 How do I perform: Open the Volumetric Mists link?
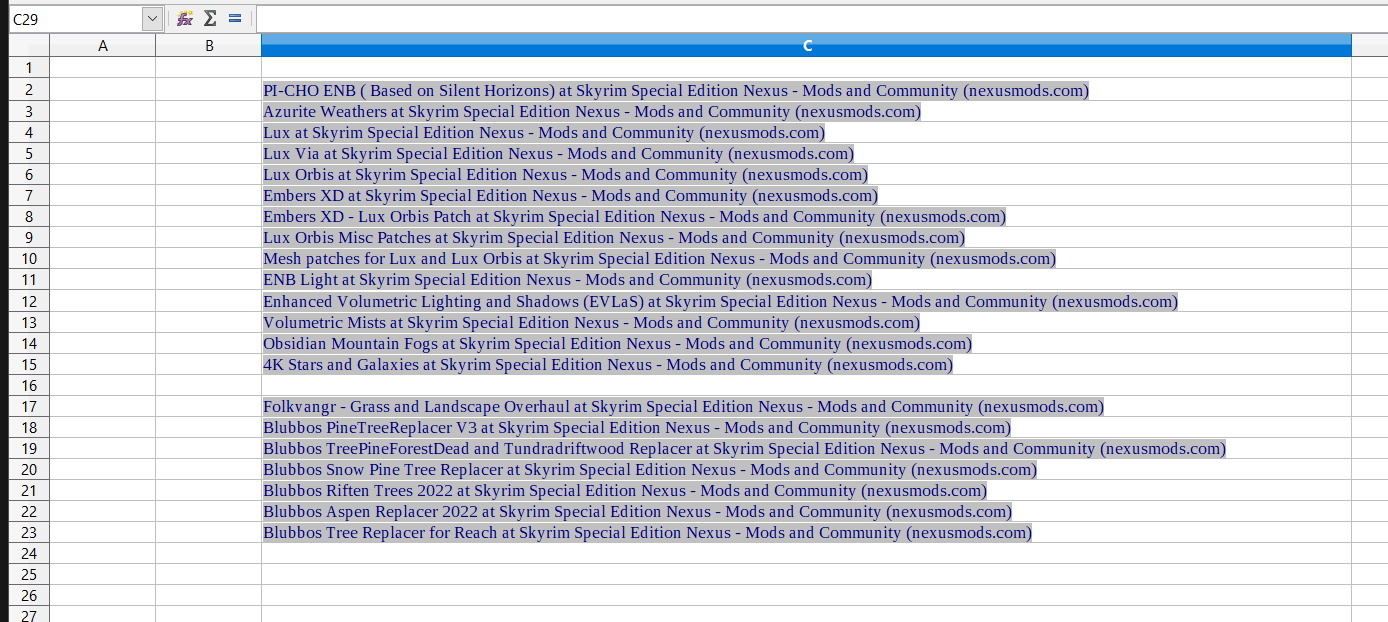point(592,322)
